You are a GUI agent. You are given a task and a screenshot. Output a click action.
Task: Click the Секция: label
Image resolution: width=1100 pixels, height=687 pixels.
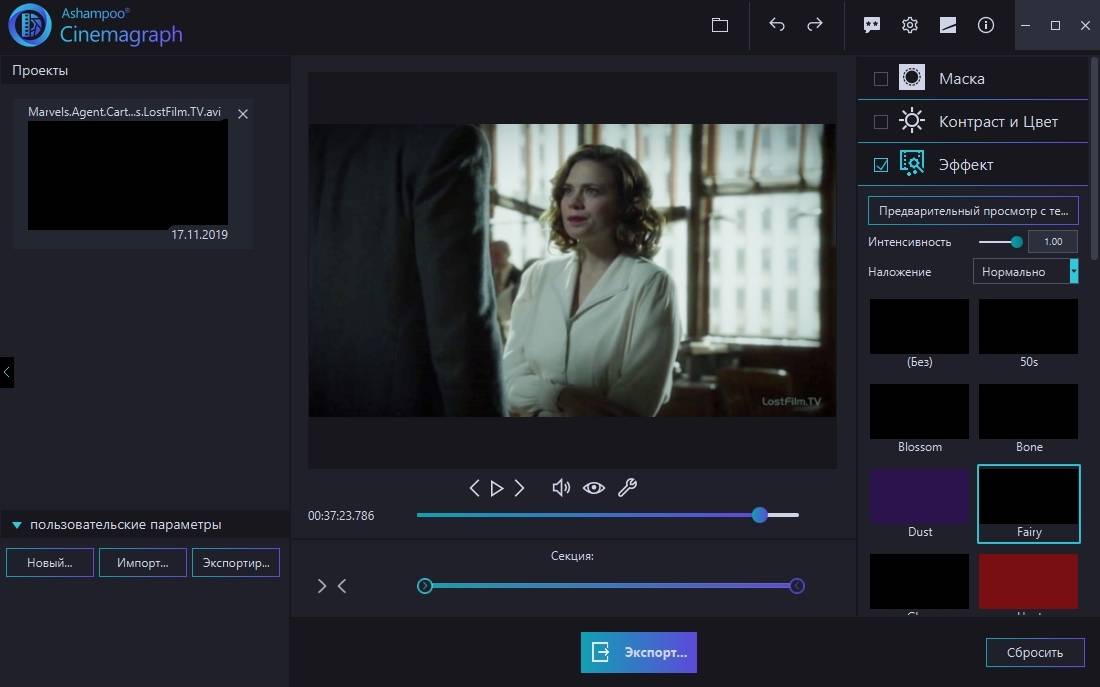(572, 556)
